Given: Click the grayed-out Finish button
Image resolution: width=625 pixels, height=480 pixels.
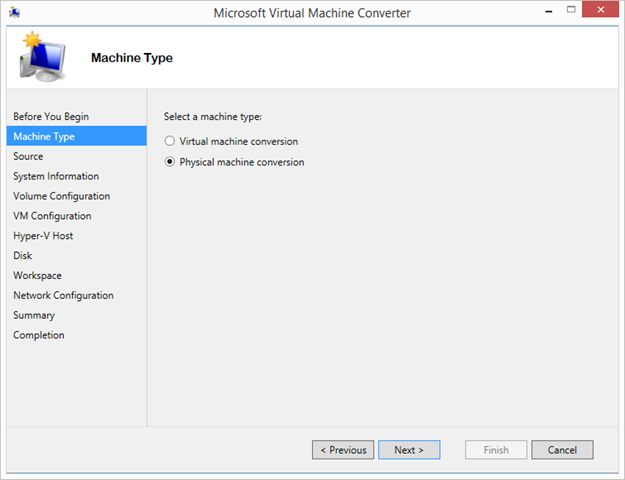Looking at the screenshot, I should click(496, 450).
